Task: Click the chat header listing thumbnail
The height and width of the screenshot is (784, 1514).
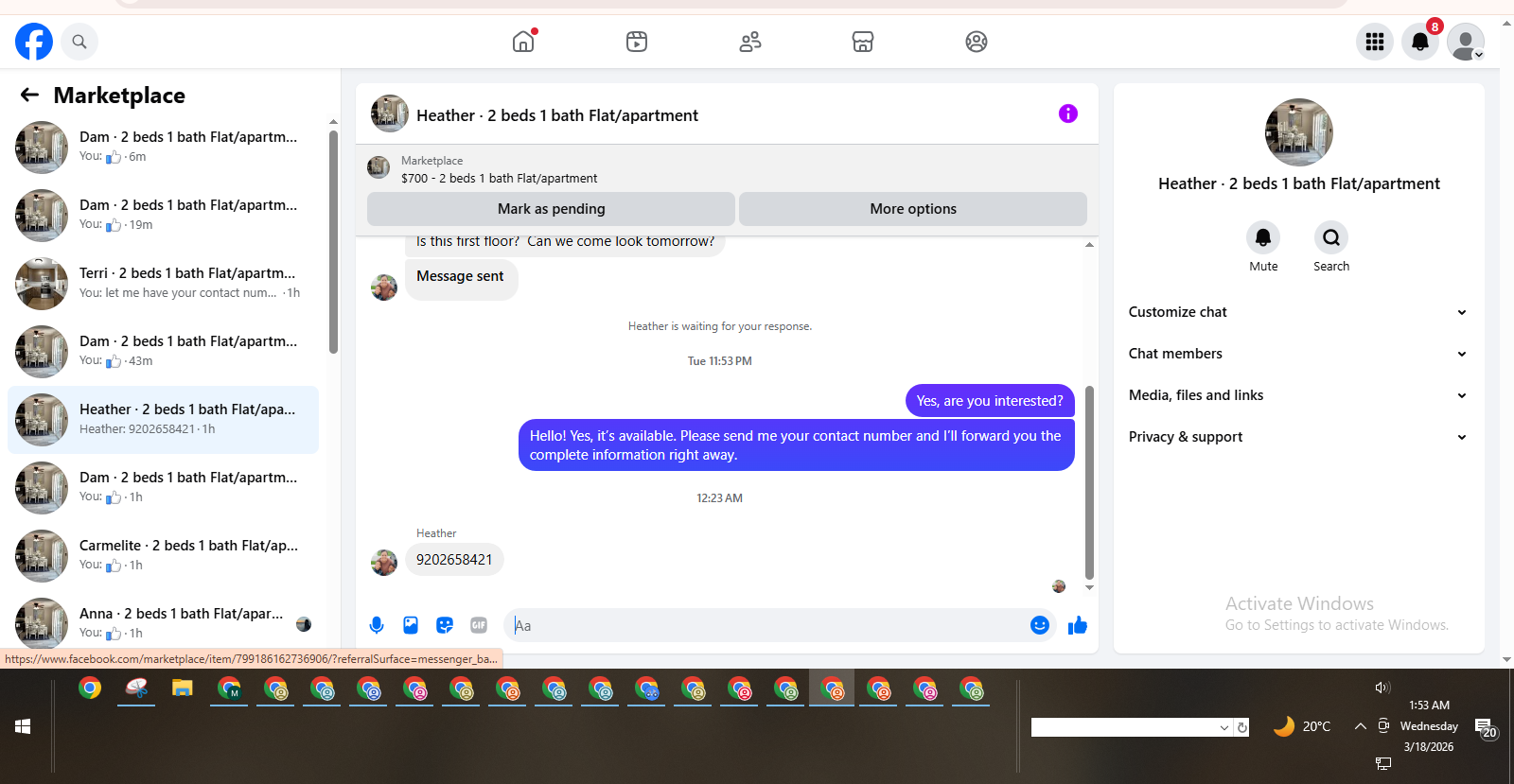Action: (390, 113)
